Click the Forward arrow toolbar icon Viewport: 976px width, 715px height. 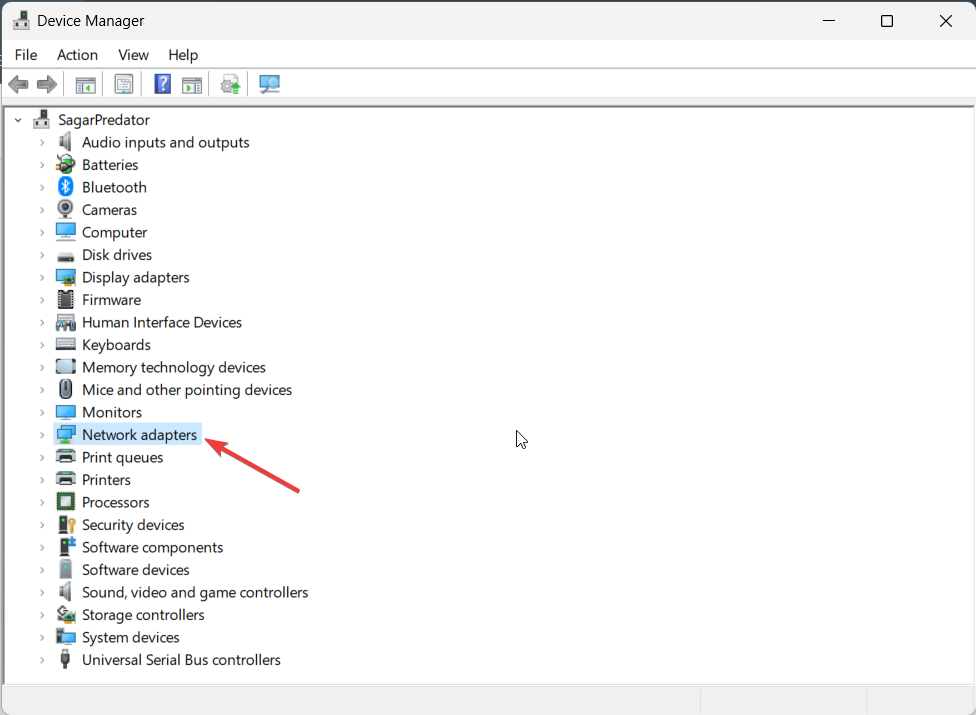pos(47,84)
